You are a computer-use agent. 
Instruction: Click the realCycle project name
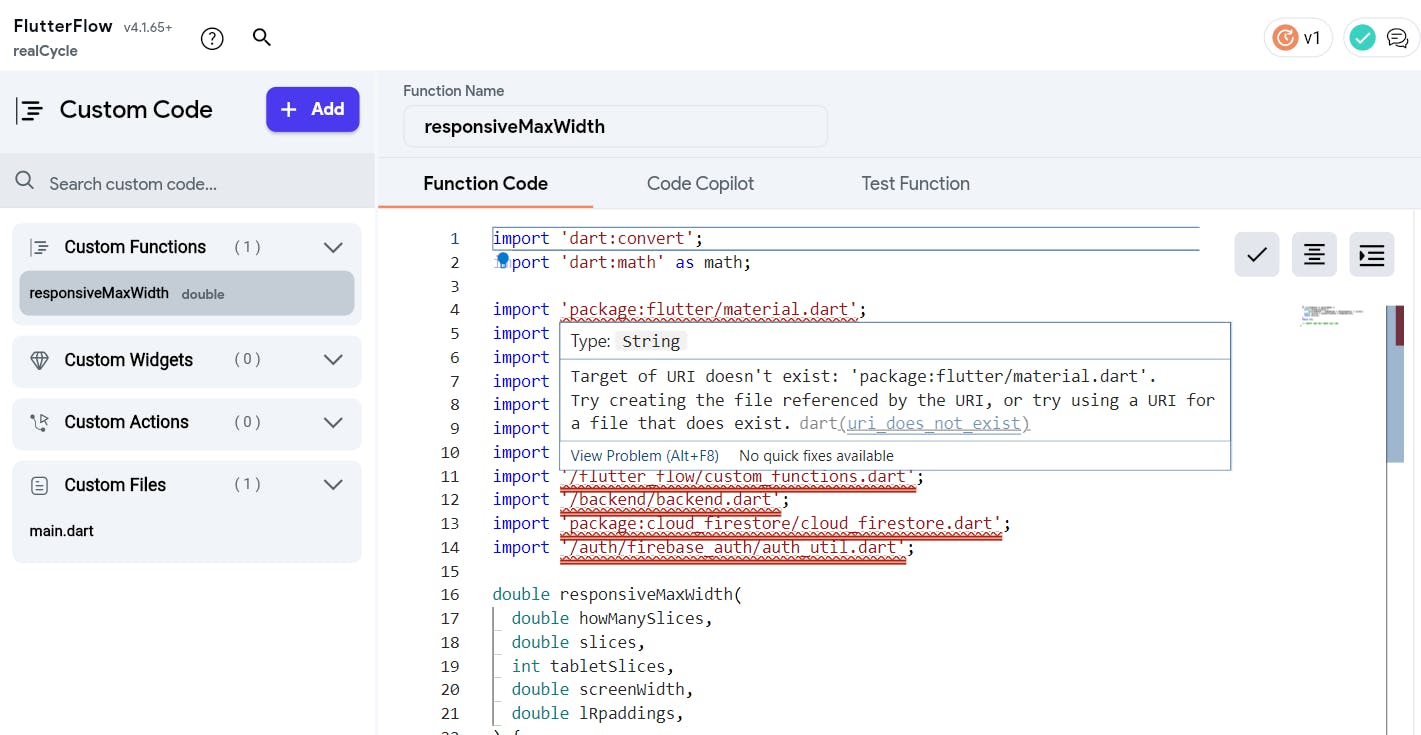[45, 51]
